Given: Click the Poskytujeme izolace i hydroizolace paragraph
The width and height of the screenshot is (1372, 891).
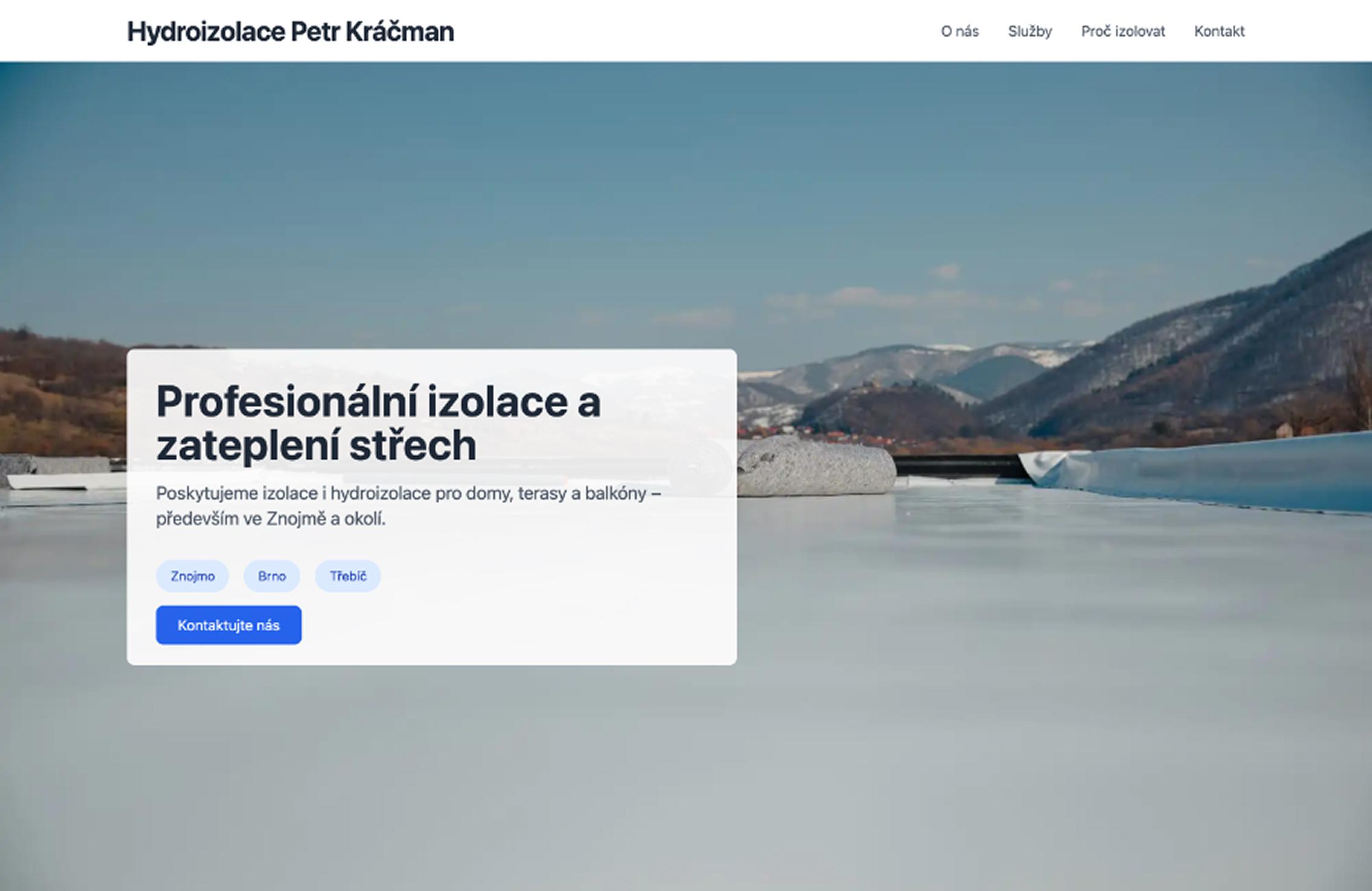Looking at the screenshot, I should click(408, 506).
